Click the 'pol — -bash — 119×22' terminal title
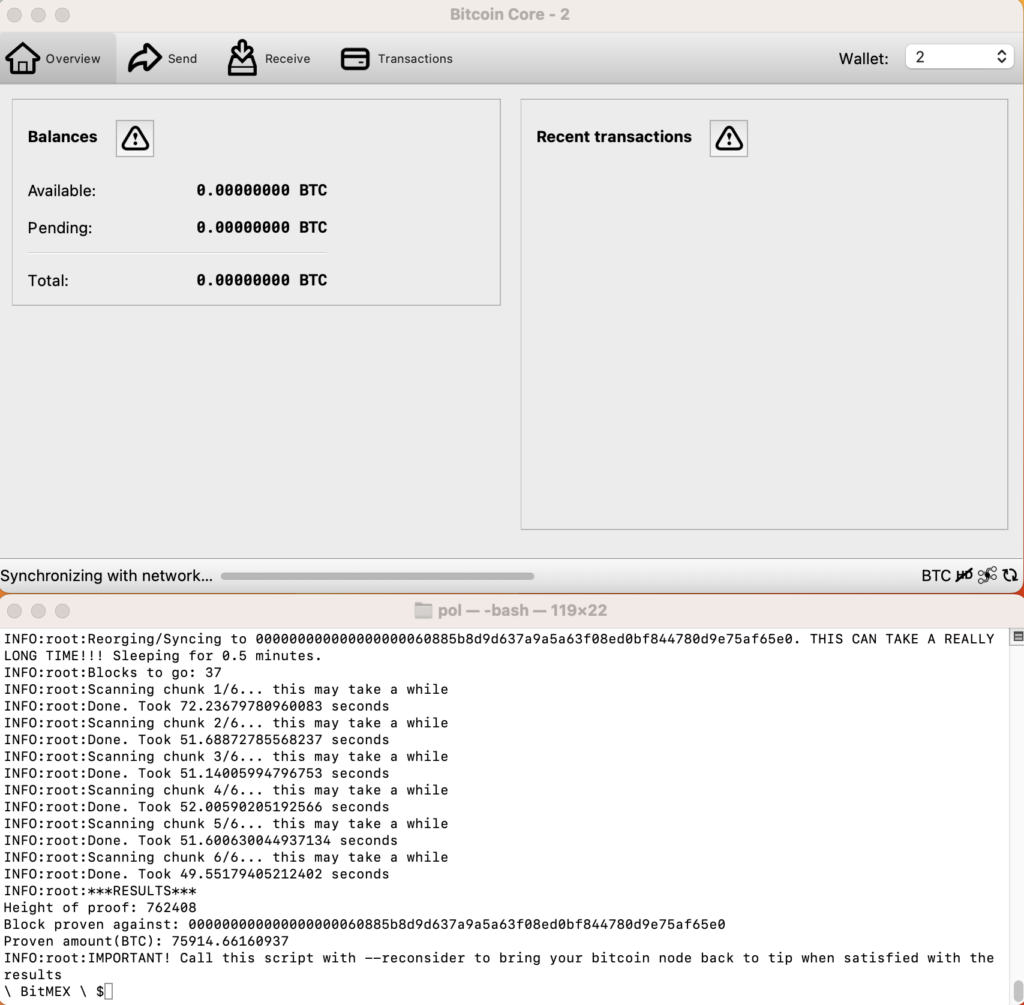1024x1005 pixels. 522,611
